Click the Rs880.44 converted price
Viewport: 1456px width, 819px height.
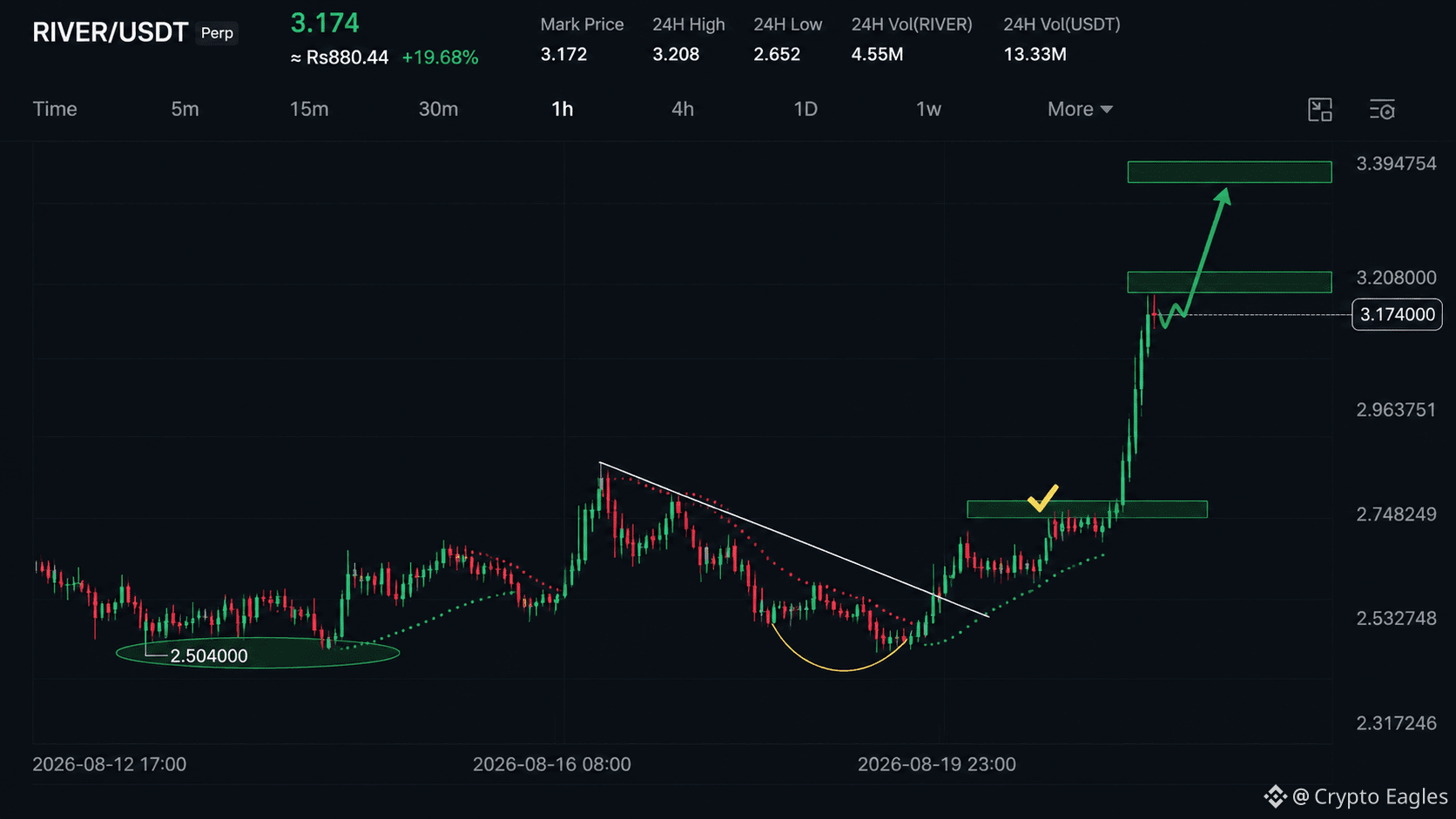pyautogui.click(x=340, y=57)
